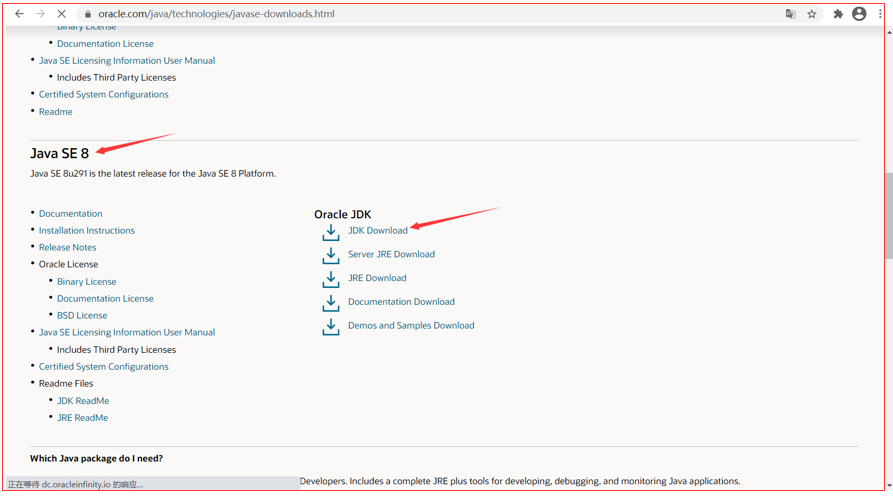The width and height of the screenshot is (893, 496).
Task: Click the scrollbar up arrow
Action: point(888,32)
